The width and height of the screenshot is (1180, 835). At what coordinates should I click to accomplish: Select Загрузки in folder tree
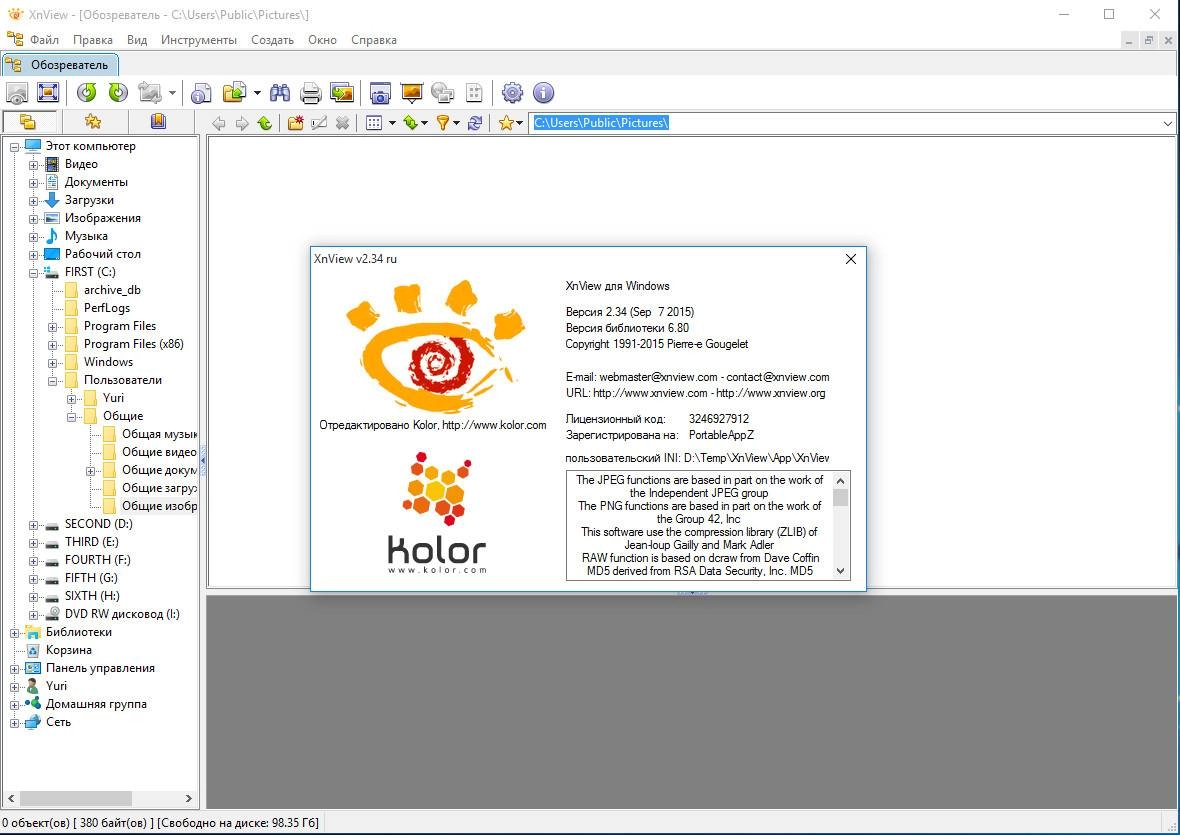tap(89, 200)
